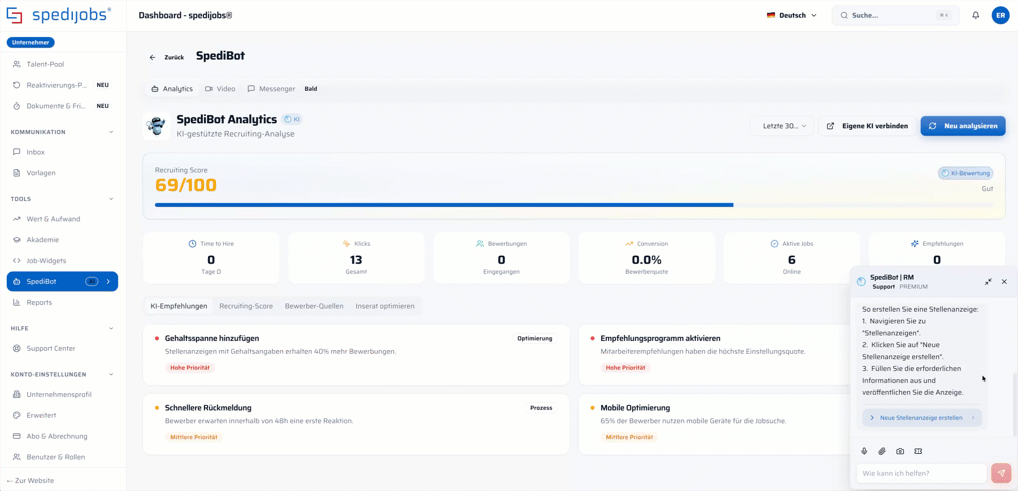1018x491 pixels.
Task: Open Dokumente & Fri... sidebar item
Action: 62,106
